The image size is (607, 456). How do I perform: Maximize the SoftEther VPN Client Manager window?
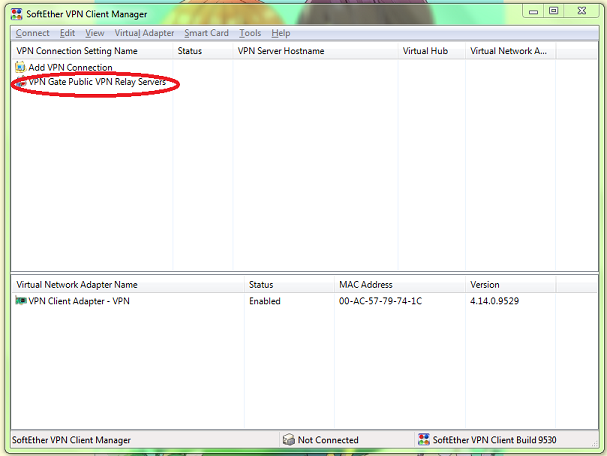pos(554,11)
